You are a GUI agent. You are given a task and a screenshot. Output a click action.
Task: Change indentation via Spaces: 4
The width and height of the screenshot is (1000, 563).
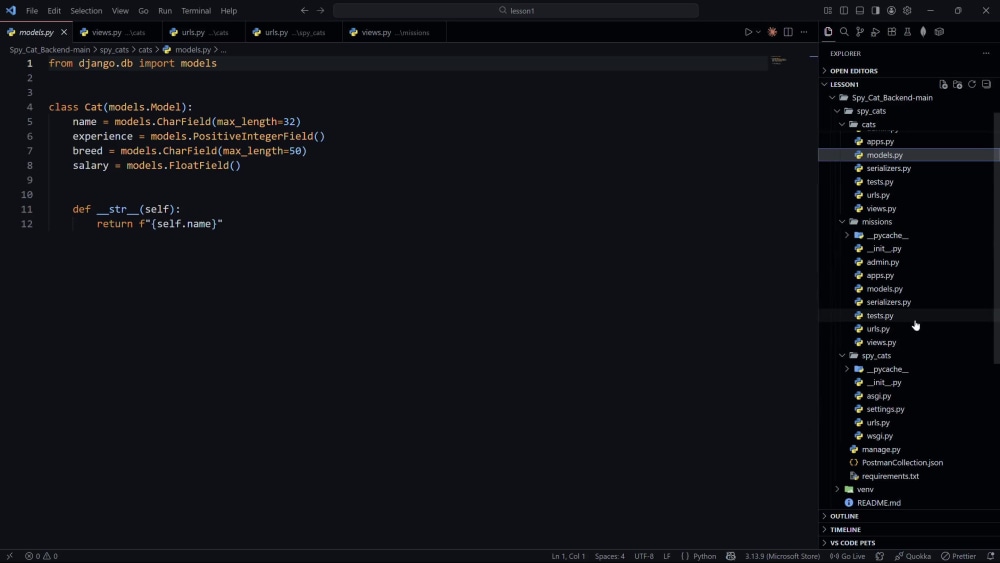[x=610, y=556]
